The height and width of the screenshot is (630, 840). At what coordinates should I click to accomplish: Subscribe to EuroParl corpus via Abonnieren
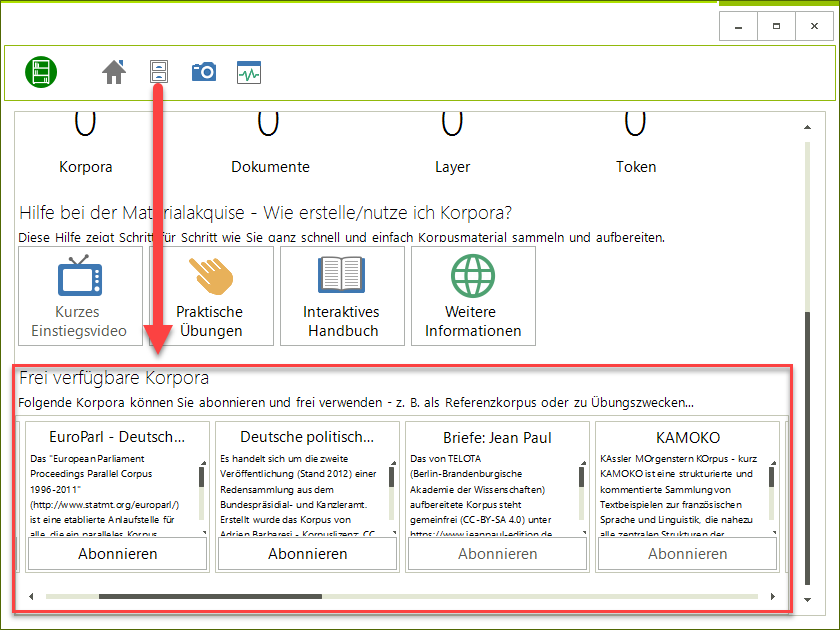[x=118, y=554]
